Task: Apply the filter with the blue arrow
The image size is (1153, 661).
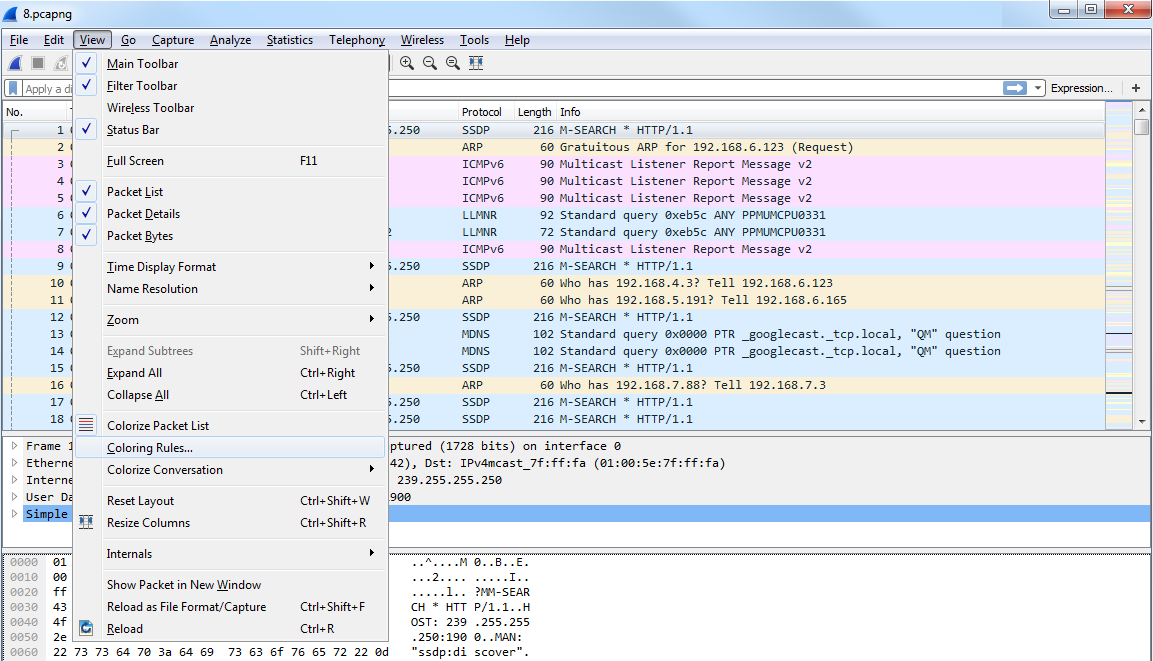Action: click(1015, 88)
